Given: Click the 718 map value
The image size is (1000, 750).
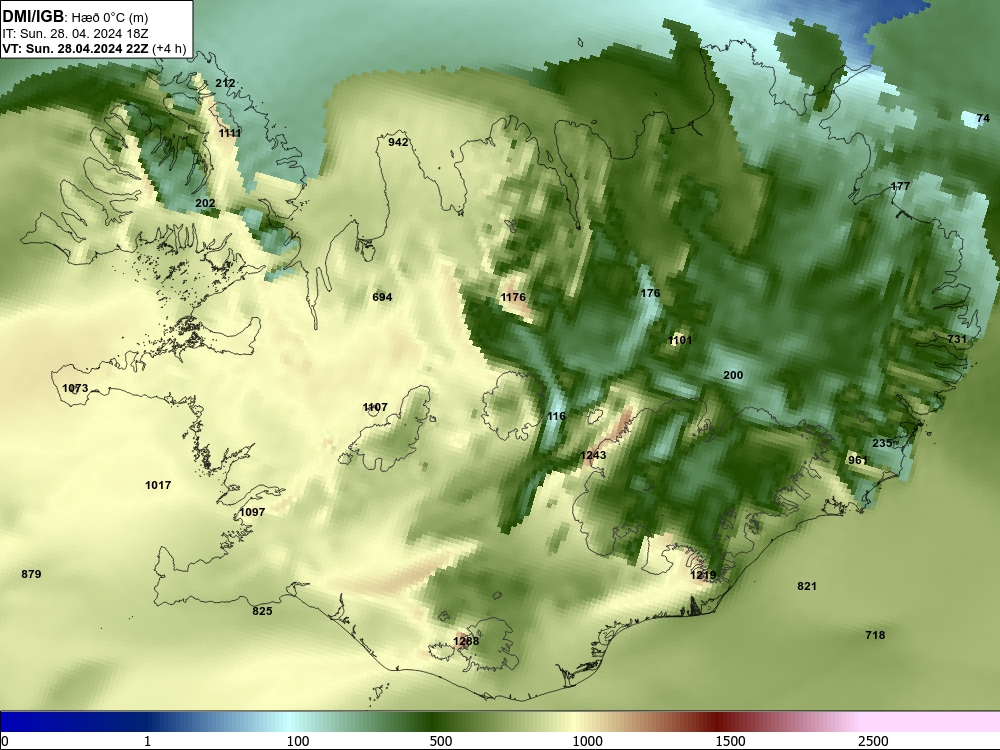Looking at the screenshot, I should (875, 635).
